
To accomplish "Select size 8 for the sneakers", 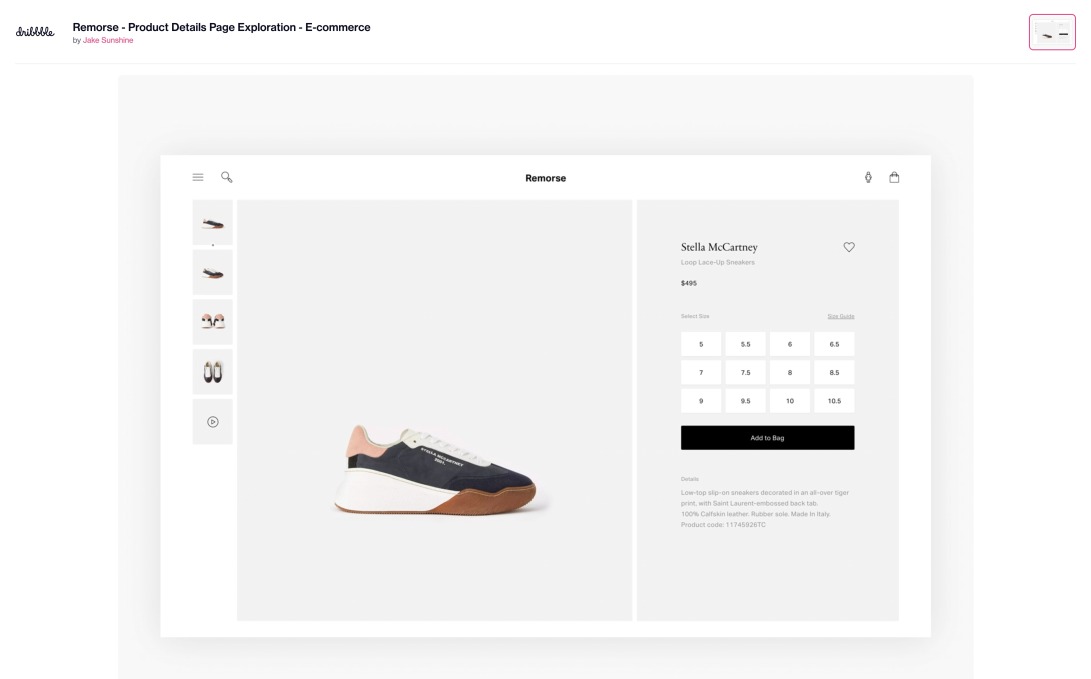I will pyautogui.click(x=789, y=371).
